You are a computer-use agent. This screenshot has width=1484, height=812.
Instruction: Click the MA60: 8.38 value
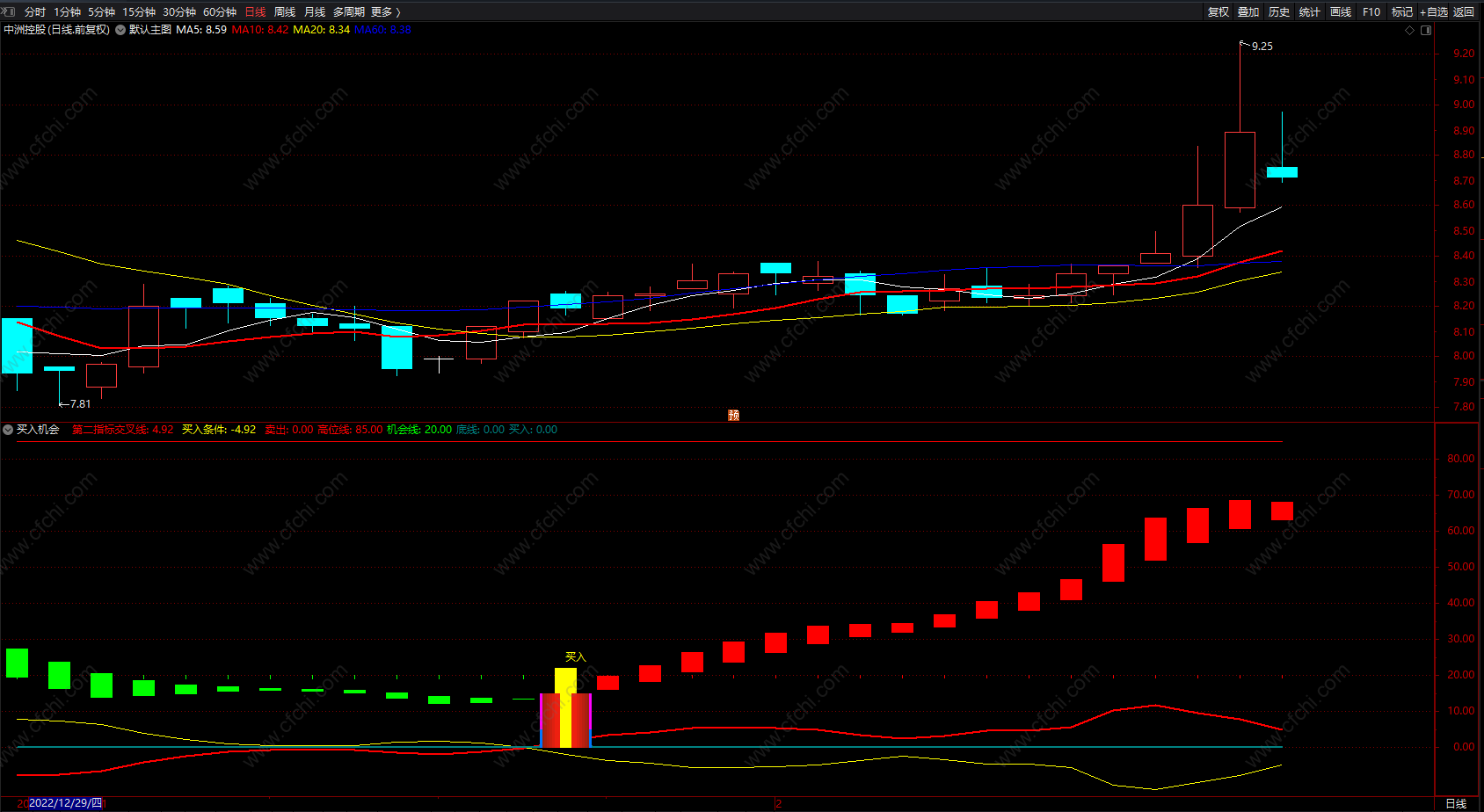[383, 30]
